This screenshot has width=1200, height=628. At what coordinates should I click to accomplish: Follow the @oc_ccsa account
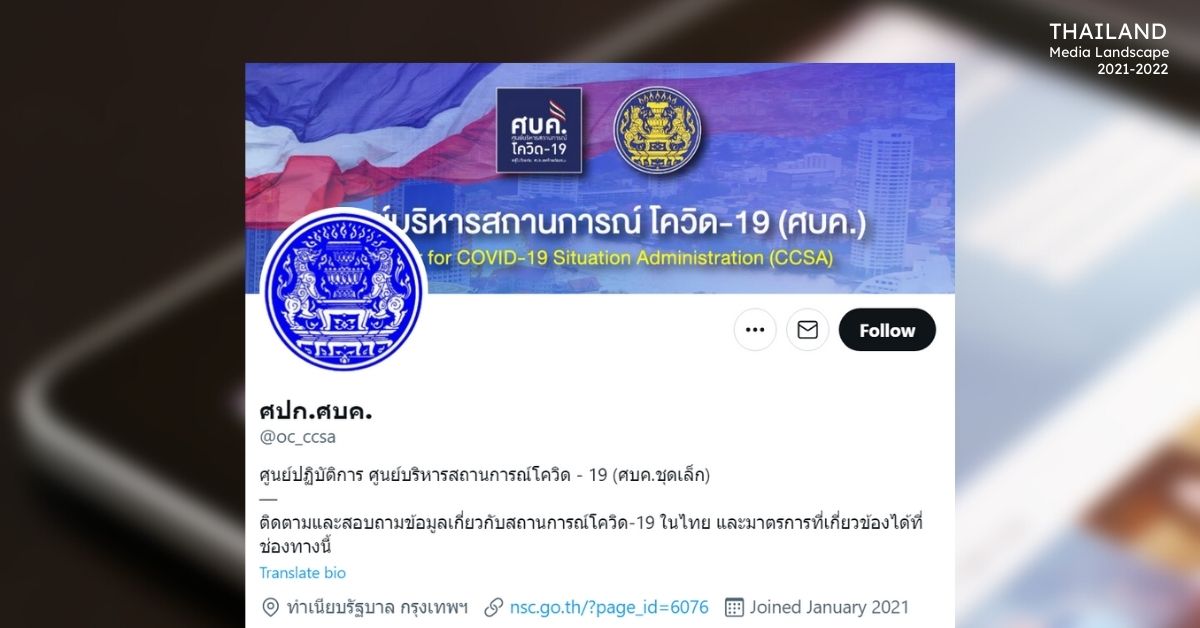tap(887, 330)
